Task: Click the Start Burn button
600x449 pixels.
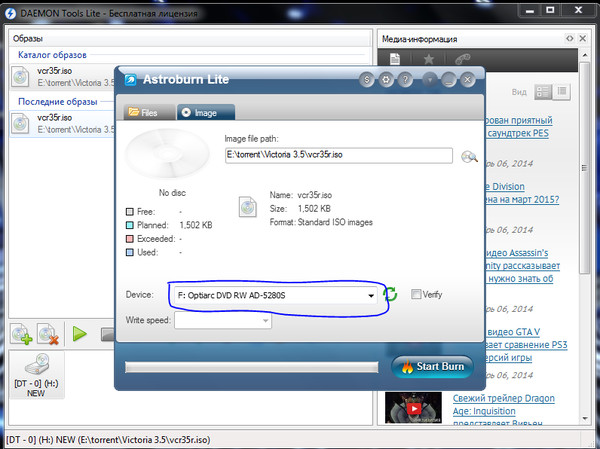Action: pyautogui.click(x=433, y=367)
